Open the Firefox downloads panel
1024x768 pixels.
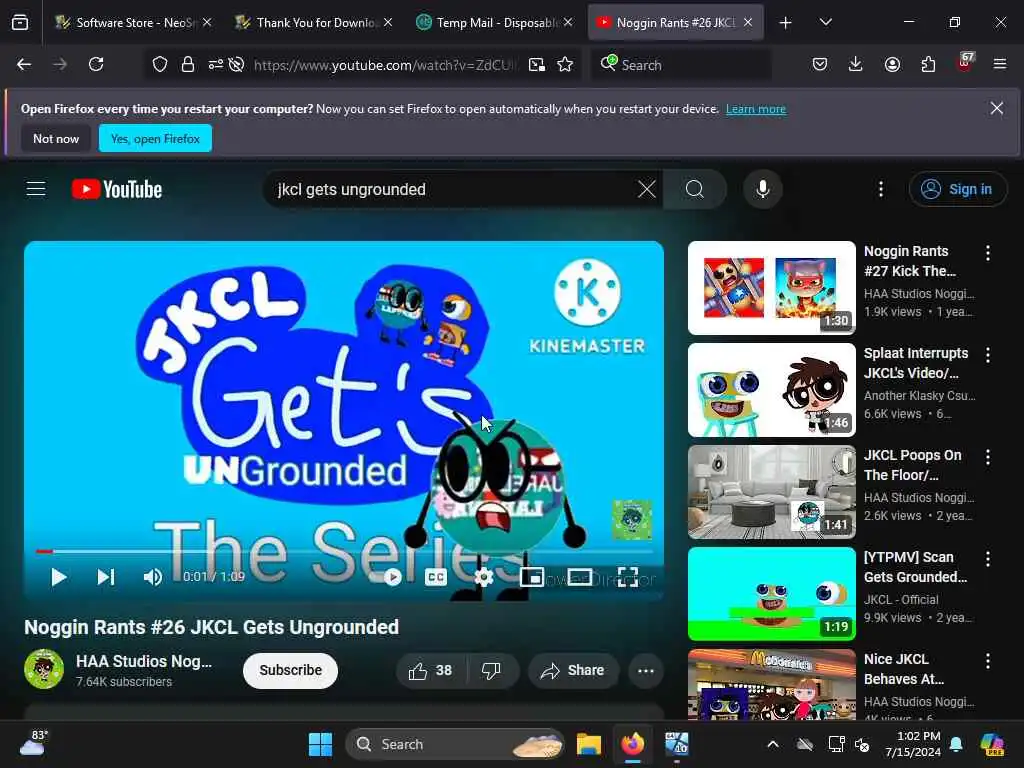coord(856,64)
